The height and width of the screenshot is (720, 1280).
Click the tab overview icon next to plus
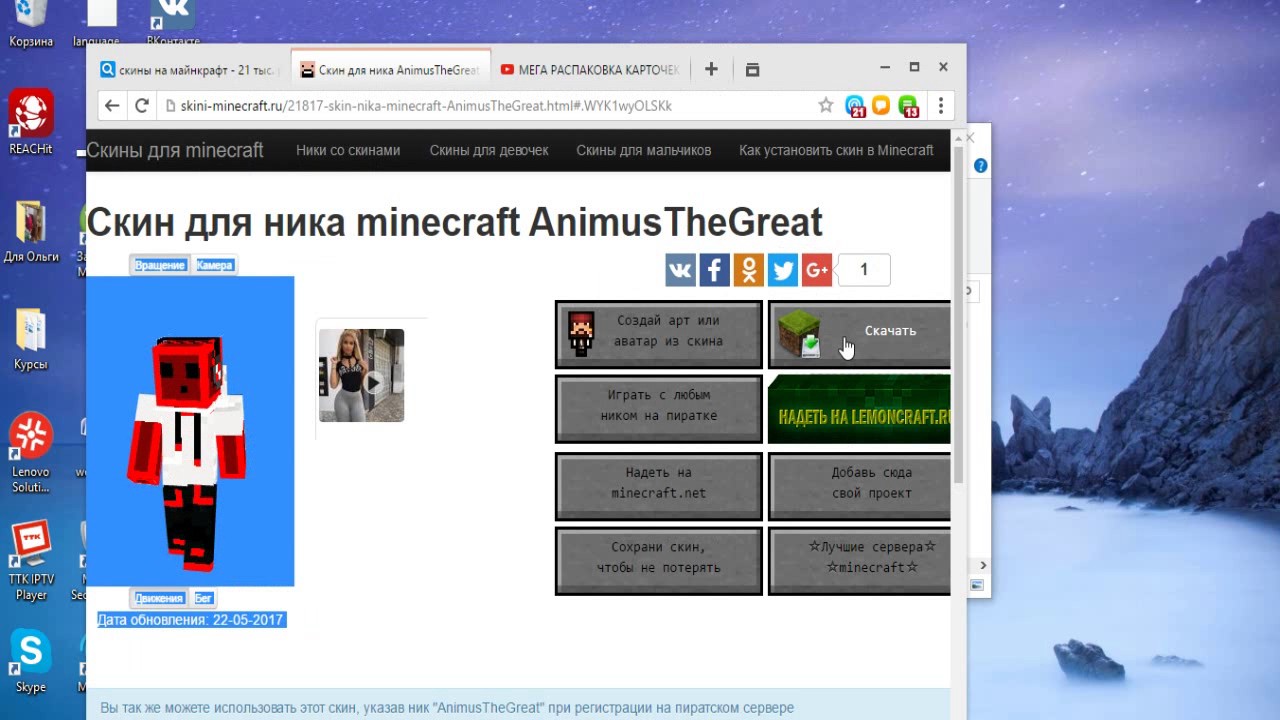(x=753, y=69)
